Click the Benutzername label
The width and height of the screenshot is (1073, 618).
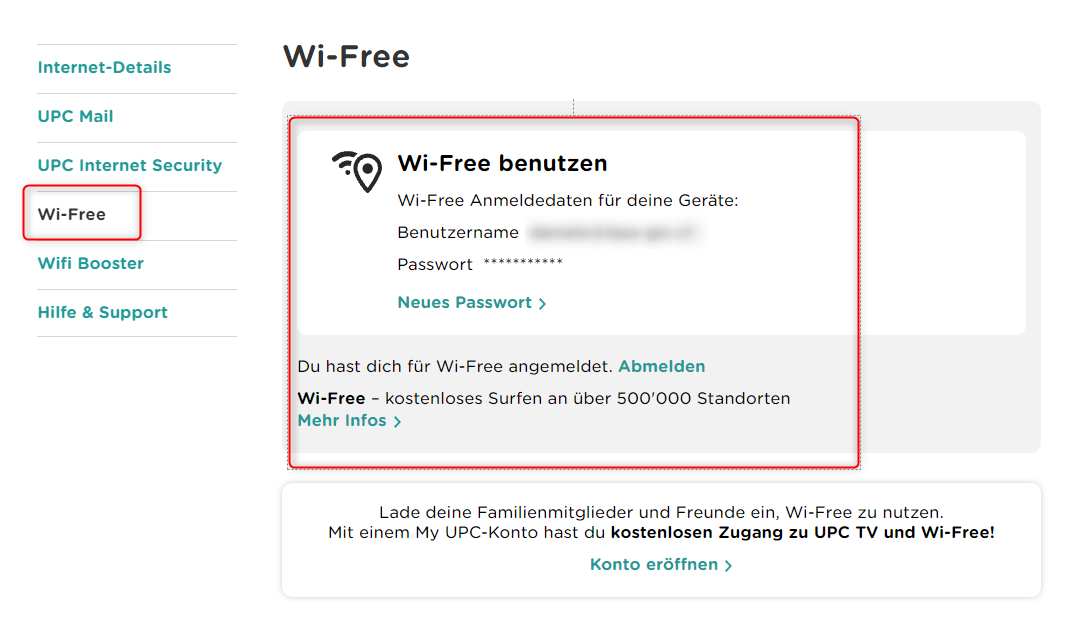(458, 233)
